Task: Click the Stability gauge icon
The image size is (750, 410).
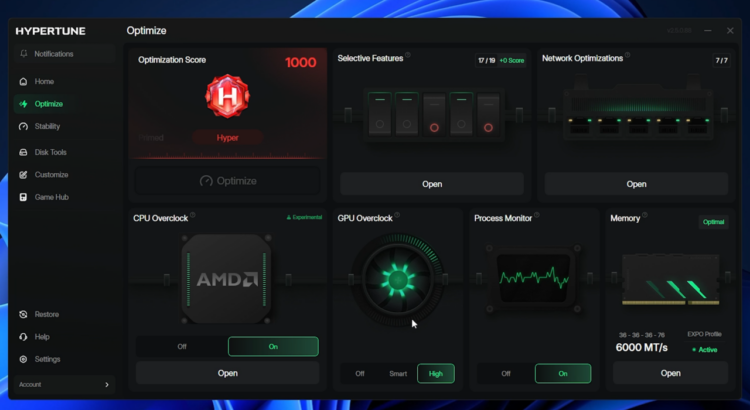Action: [x=23, y=126]
